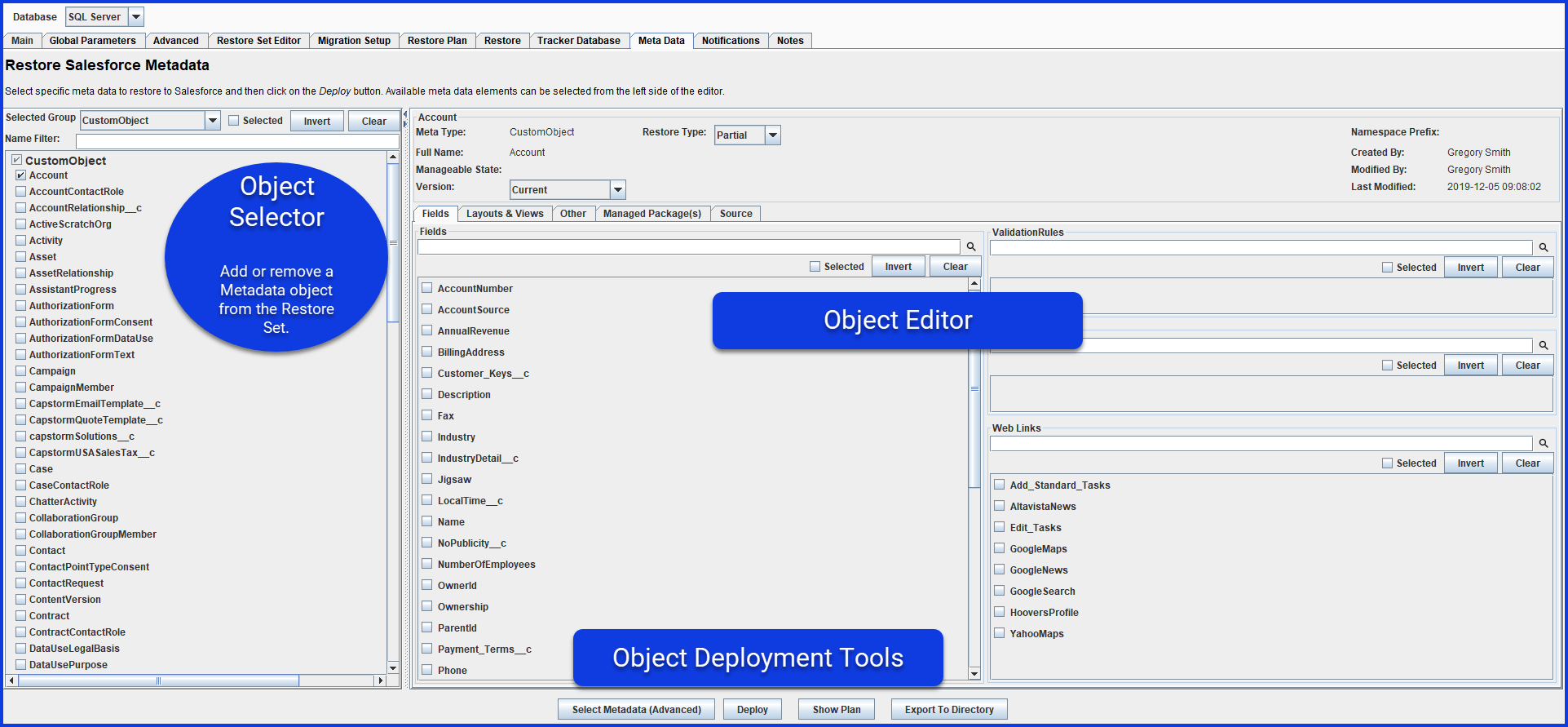Click the ValidationRules search magnifier icon
This screenshot has height=727, width=1568.
[1544, 247]
